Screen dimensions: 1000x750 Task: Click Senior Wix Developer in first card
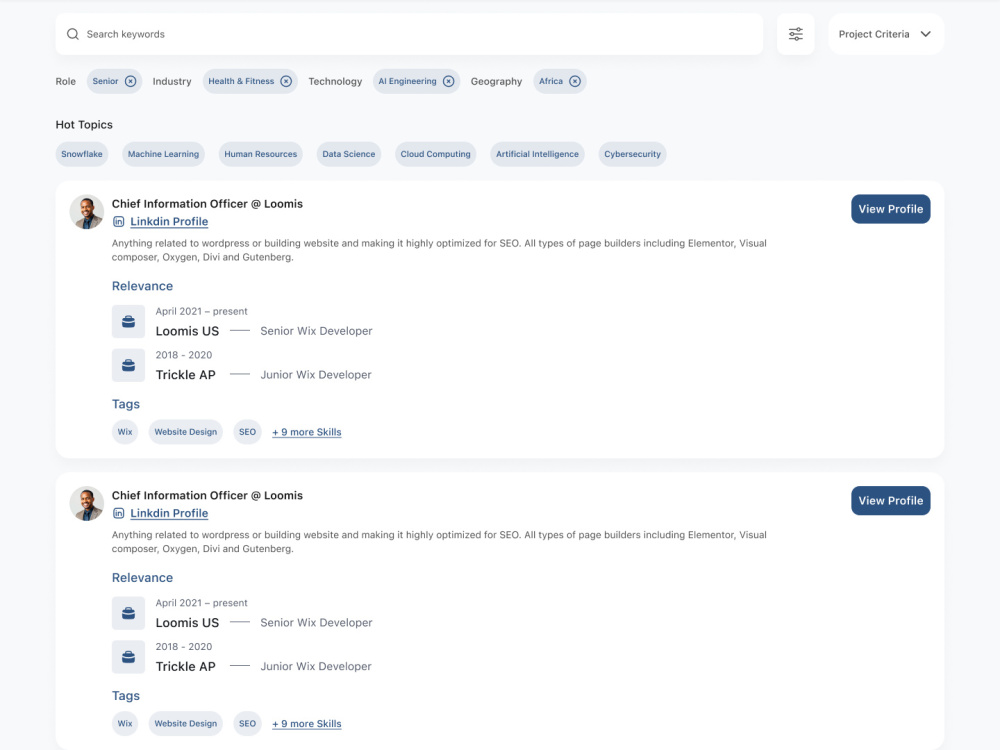(x=316, y=331)
